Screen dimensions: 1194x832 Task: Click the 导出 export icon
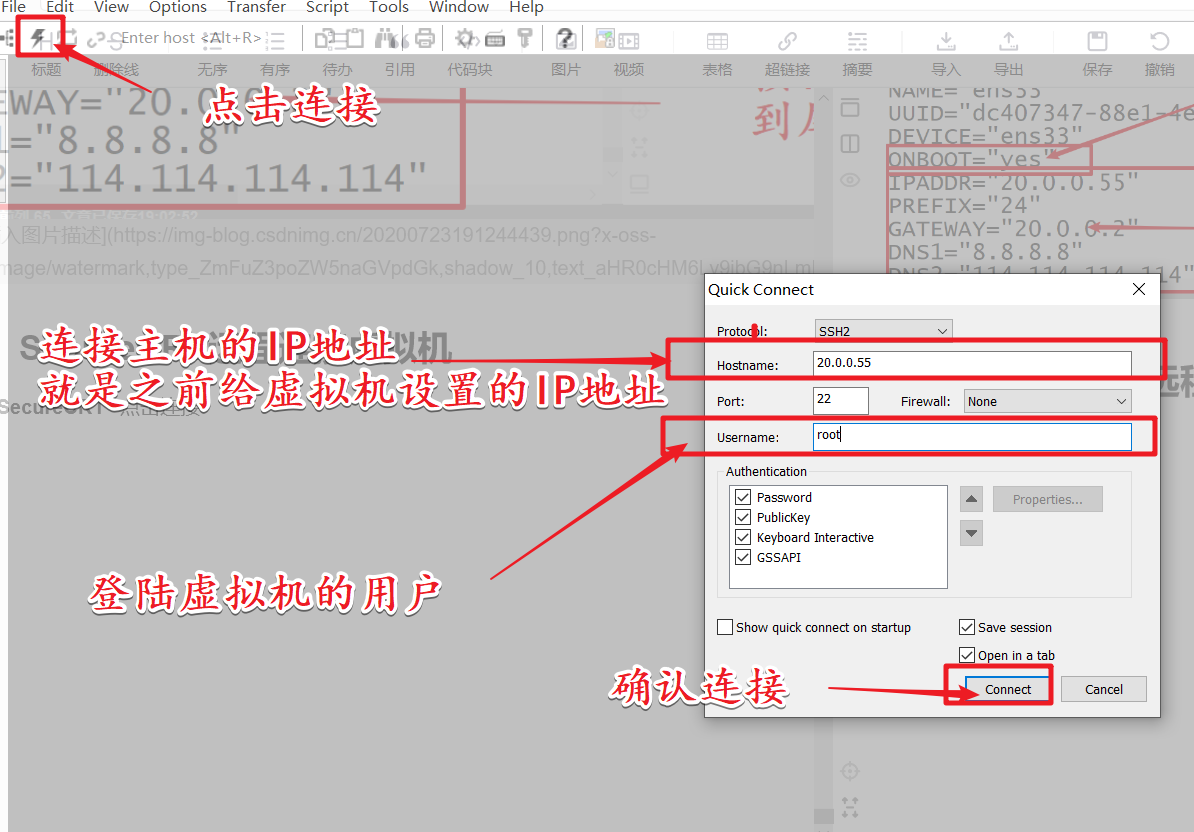1009,41
